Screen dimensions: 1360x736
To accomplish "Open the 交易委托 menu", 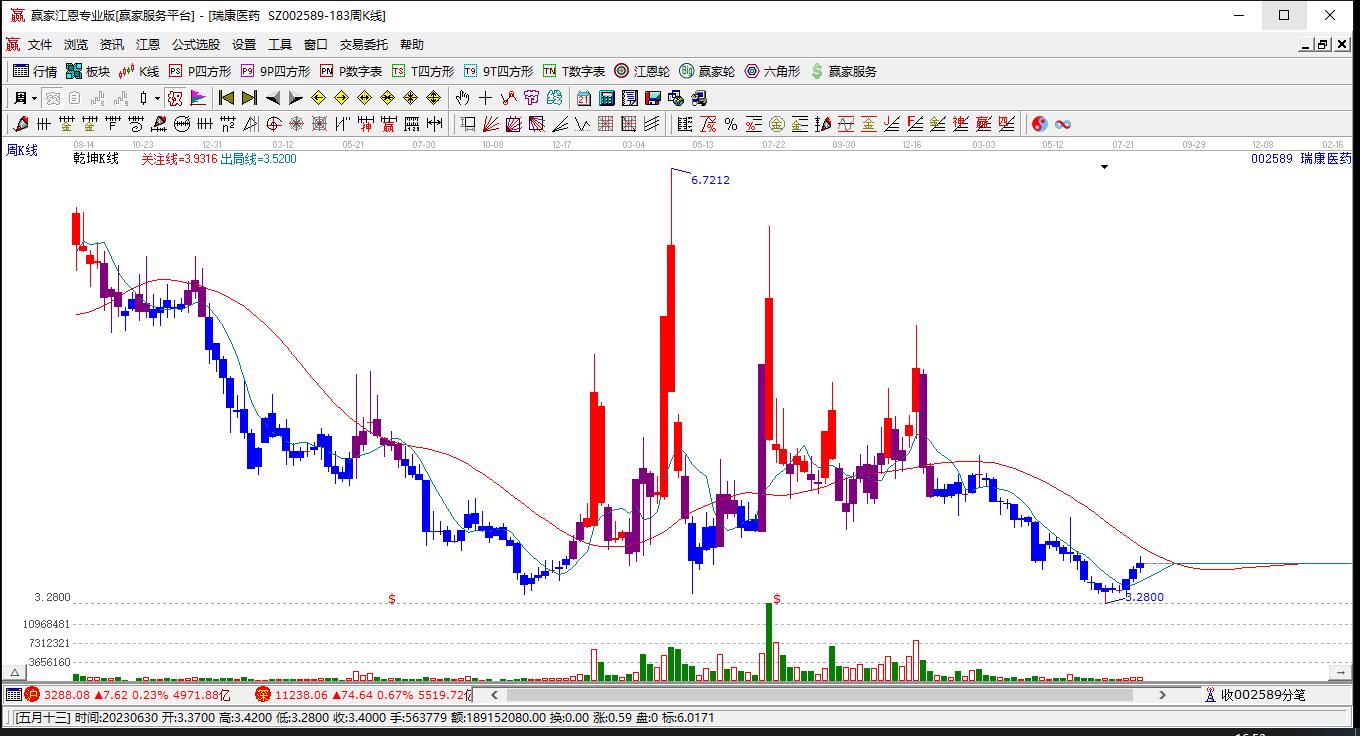I will [x=364, y=45].
